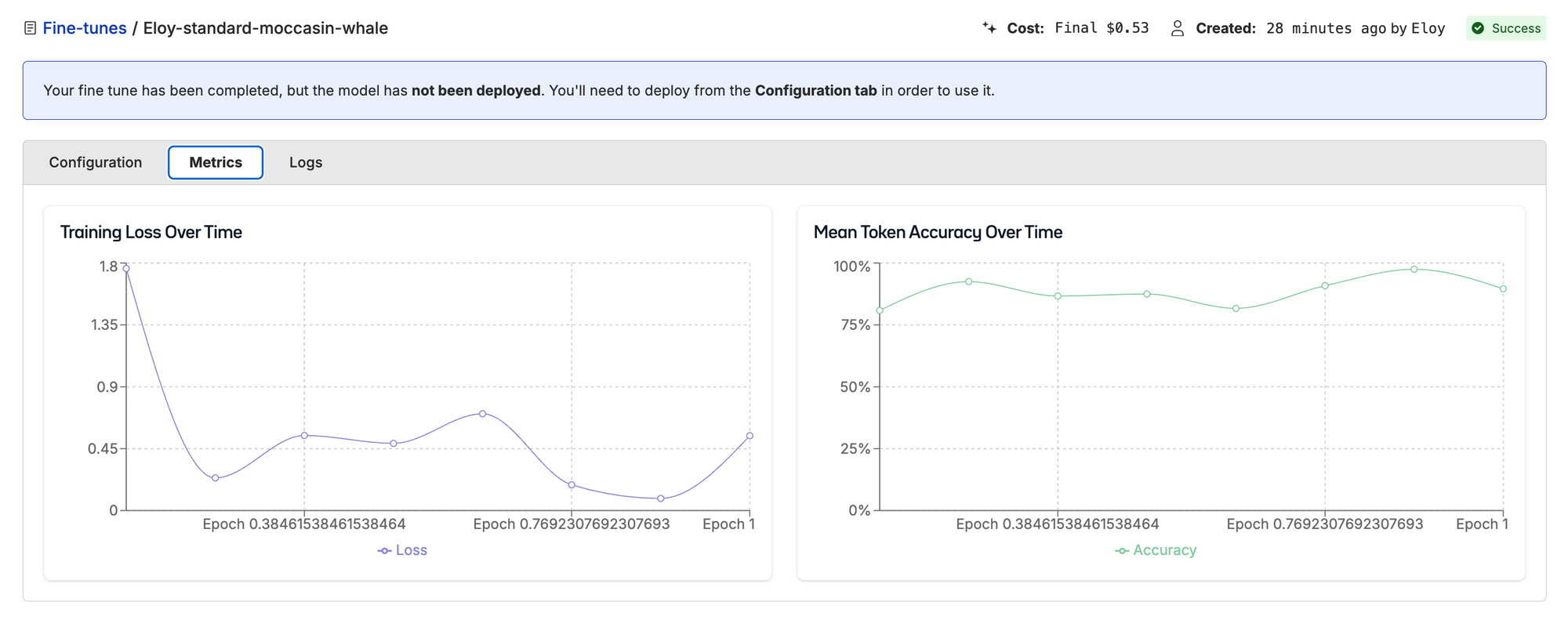
Task: Click the green checkmark Success icon
Action: [x=1478, y=28]
